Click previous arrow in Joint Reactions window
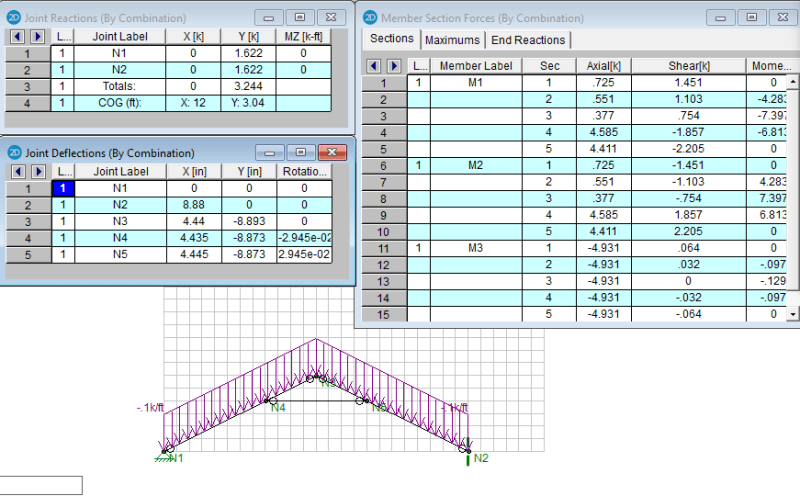Screen dimensions: 800x496 click(17, 37)
